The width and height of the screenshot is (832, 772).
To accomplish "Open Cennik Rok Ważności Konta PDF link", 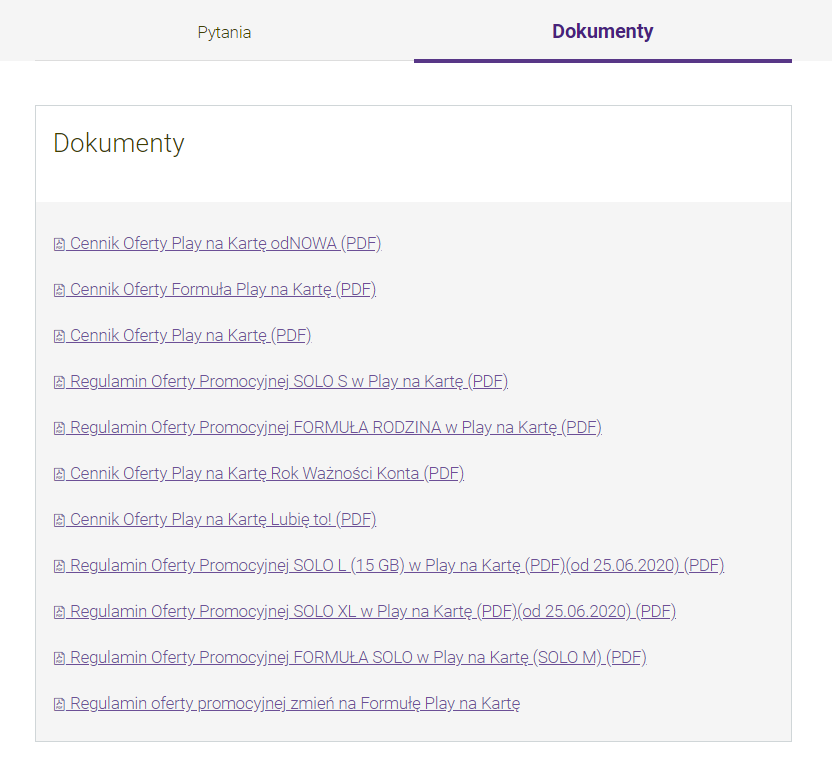I will coord(266,473).
